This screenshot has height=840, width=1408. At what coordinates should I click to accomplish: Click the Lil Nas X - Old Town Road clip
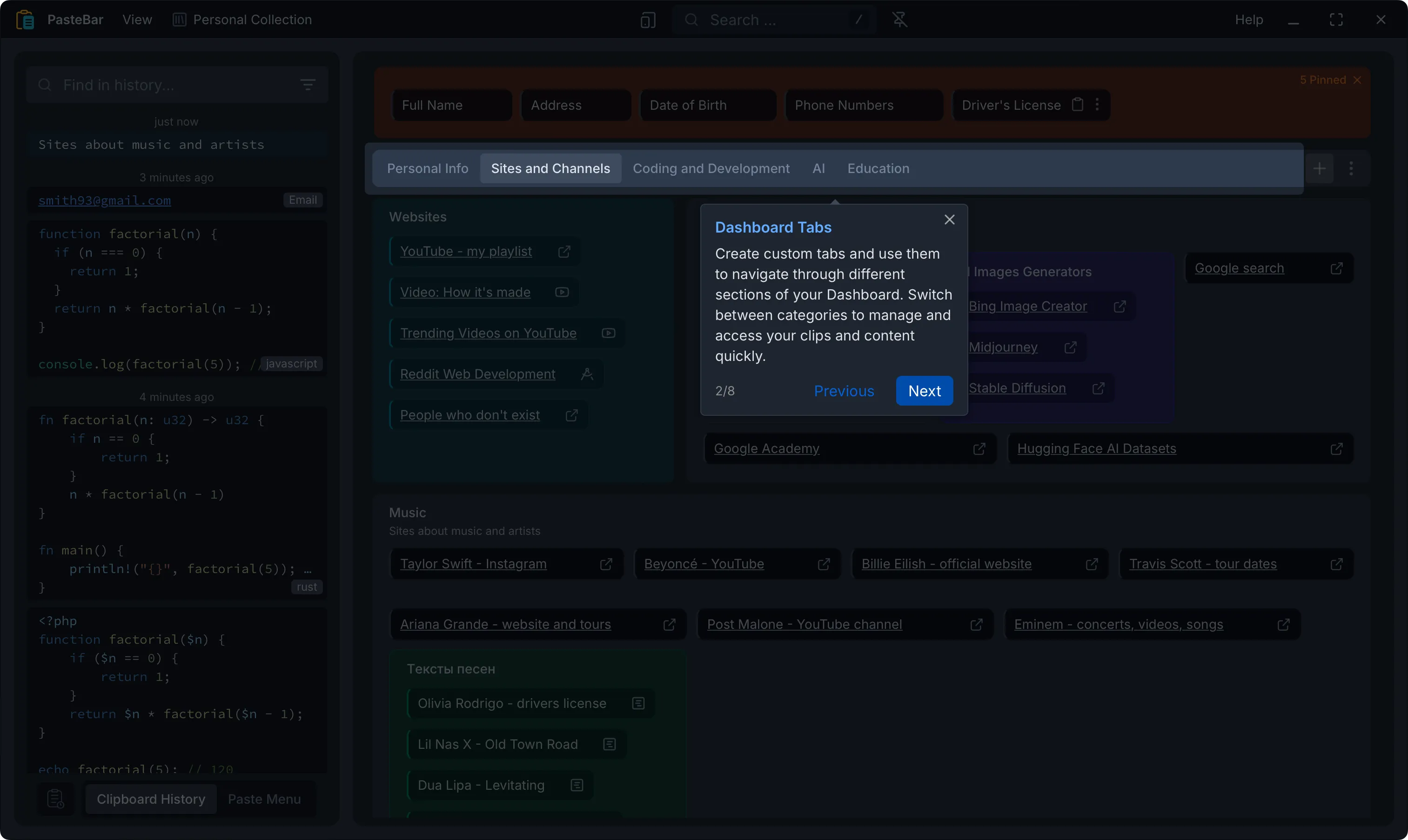(x=517, y=744)
